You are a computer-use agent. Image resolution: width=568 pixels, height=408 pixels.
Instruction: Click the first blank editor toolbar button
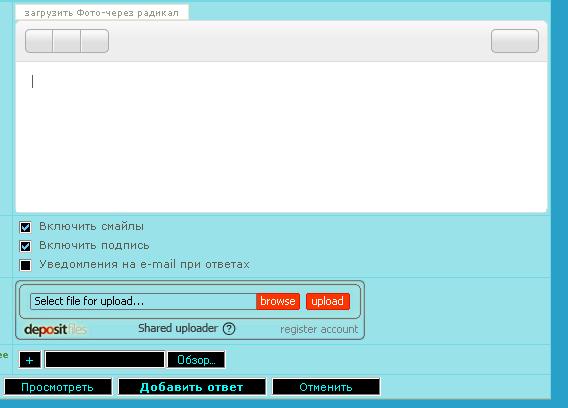pos(39,41)
